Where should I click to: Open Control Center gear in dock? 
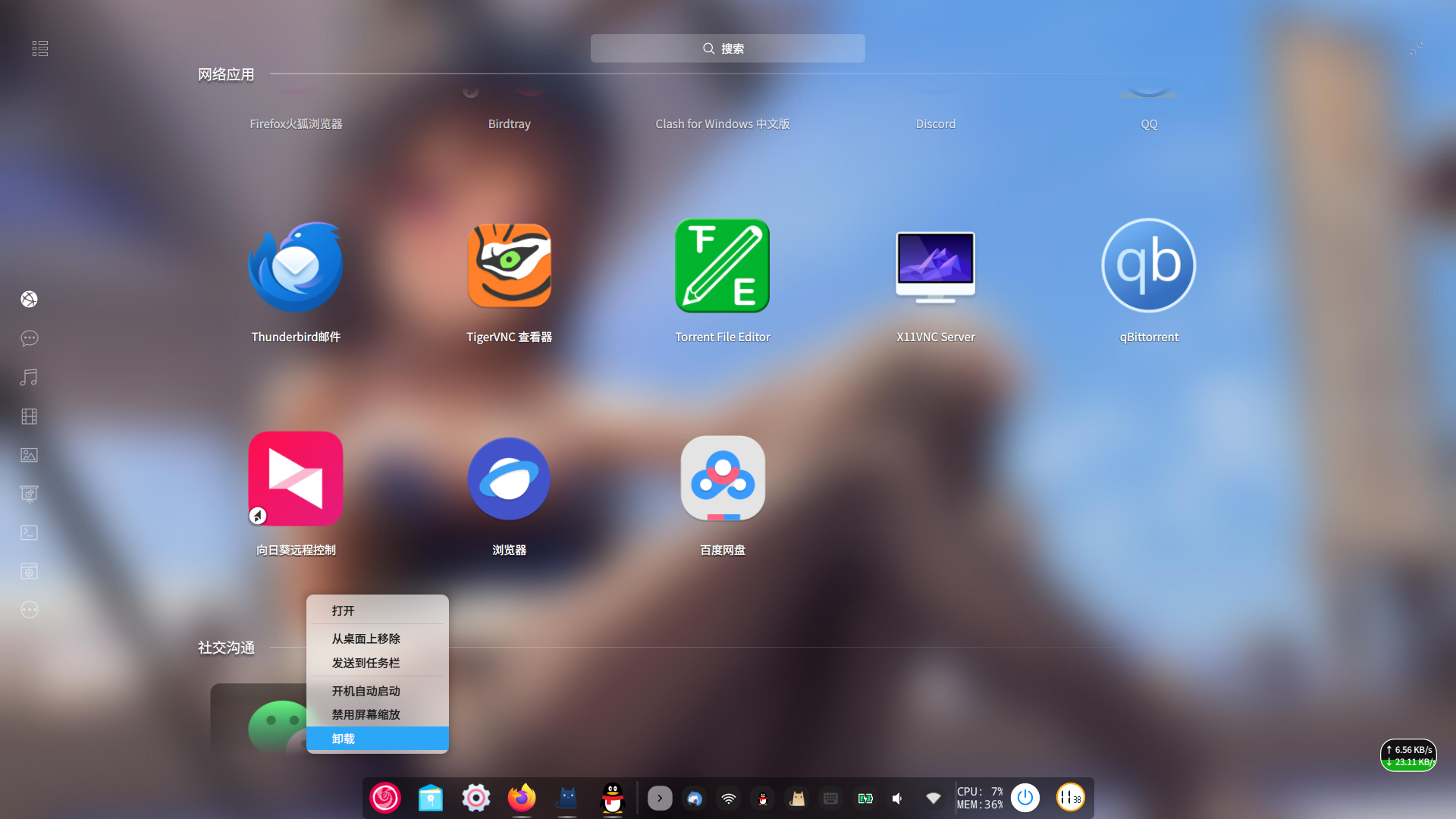(x=476, y=798)
